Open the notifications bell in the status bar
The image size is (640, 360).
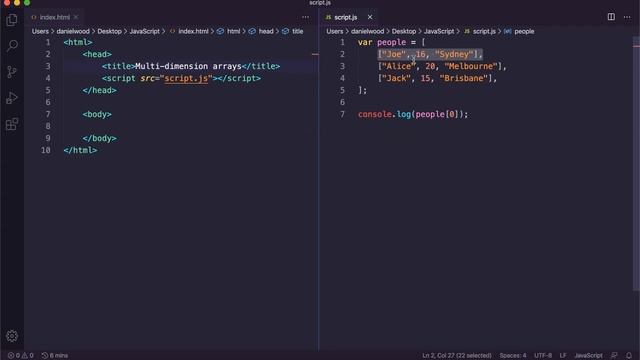(629, 356)
